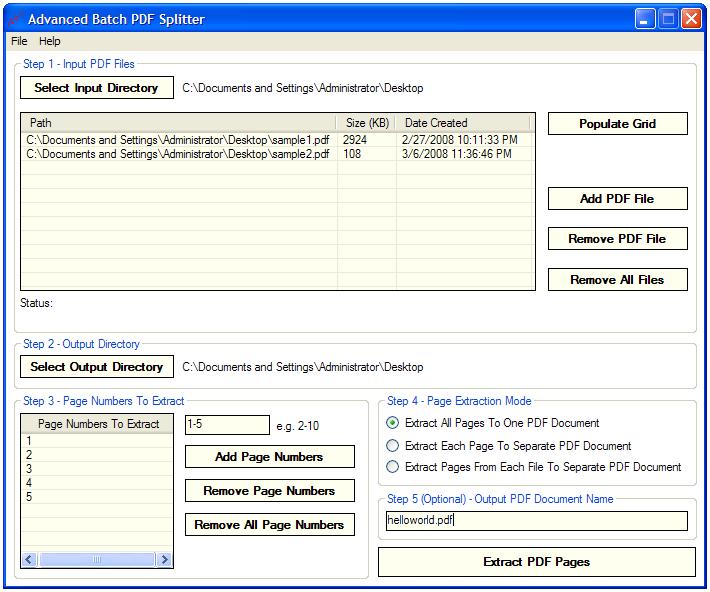Image resolution: width=710 pixels, height=592 pixels.
Task: Select sample2.pdf row in file grid
Action: tap(178, 154)
